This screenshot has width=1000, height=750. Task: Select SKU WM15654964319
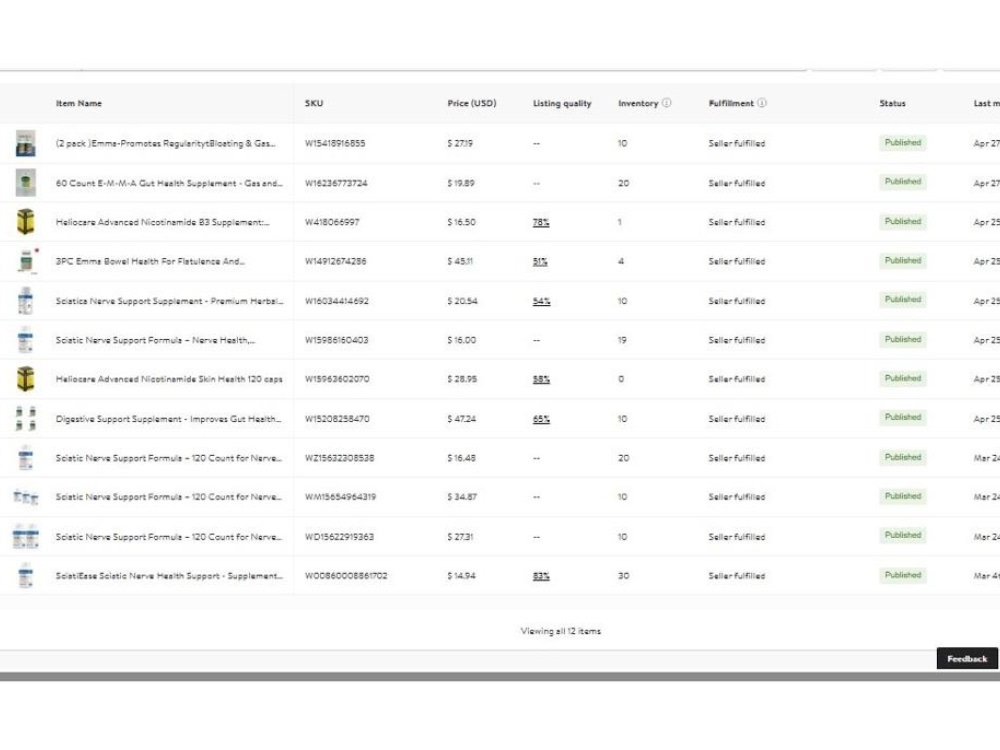click(x=340, y=497)
